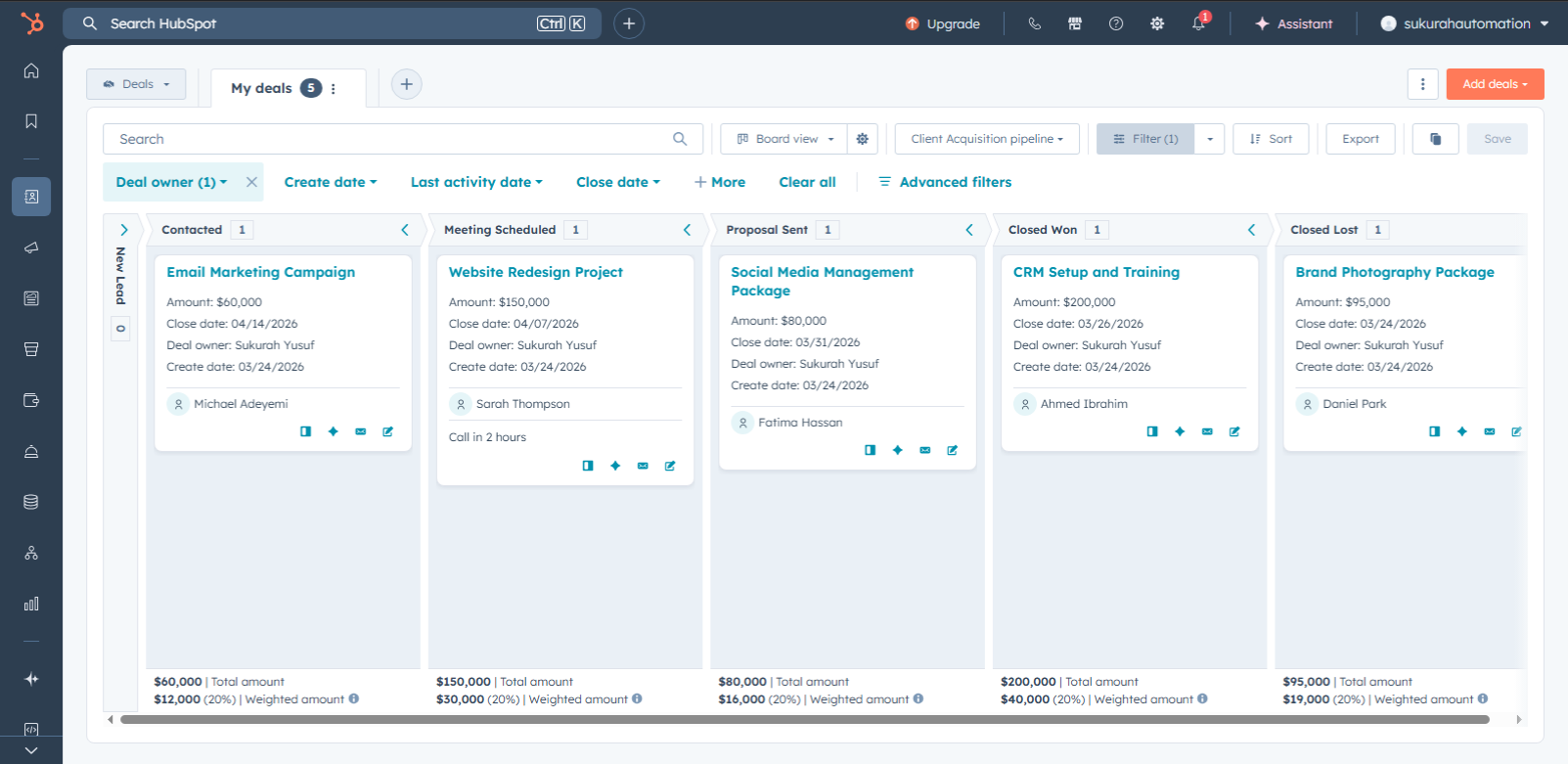Open My deals tab options ellipsis
Image resolution: width=1568 pixels, height=764 pixels.
(x=334, y=88)
